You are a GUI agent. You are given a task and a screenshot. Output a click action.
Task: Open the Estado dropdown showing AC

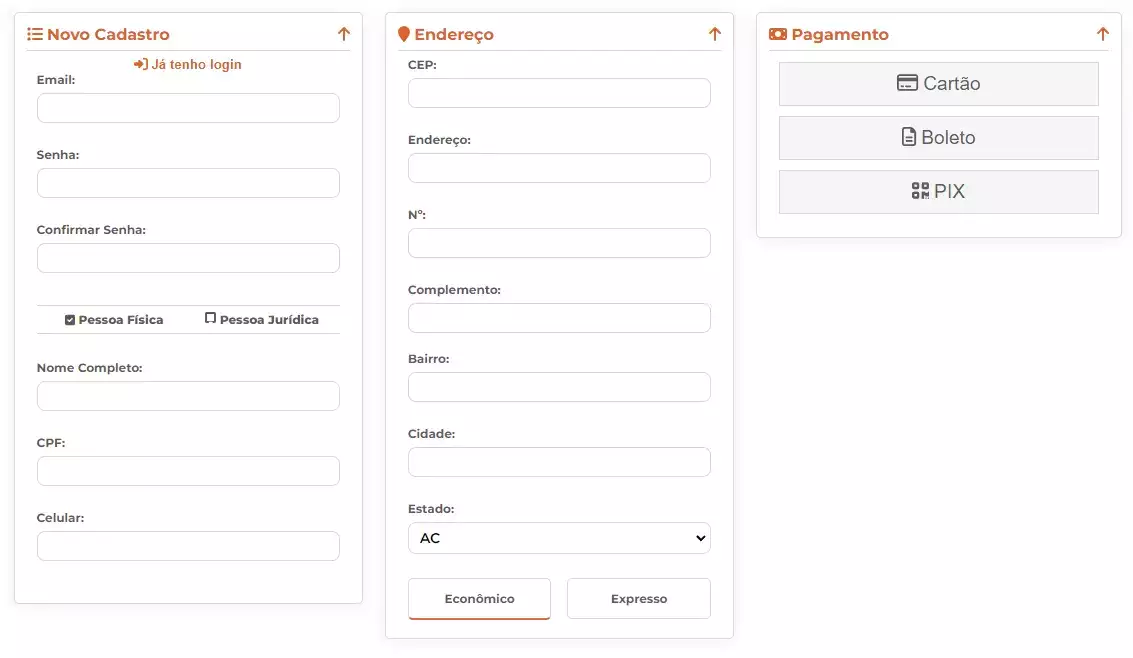(x=559, y=538)
